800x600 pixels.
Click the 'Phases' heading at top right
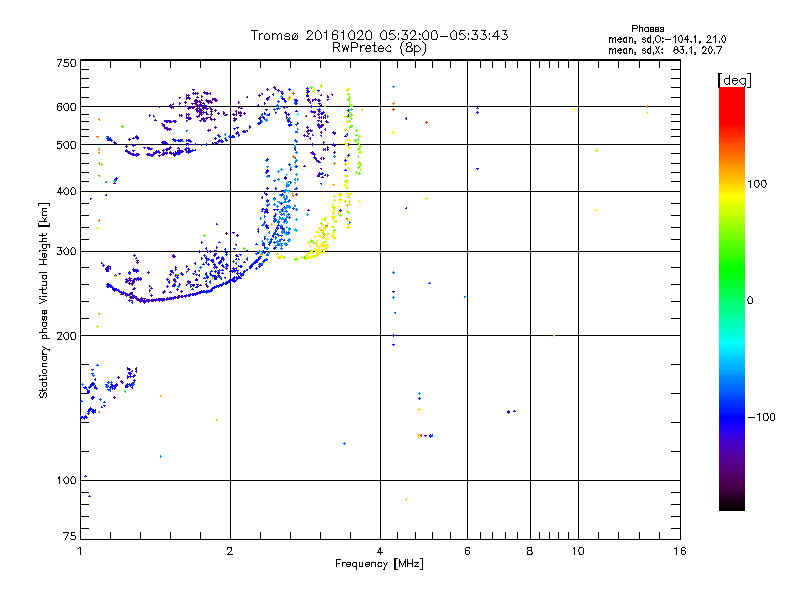(647, 29)
